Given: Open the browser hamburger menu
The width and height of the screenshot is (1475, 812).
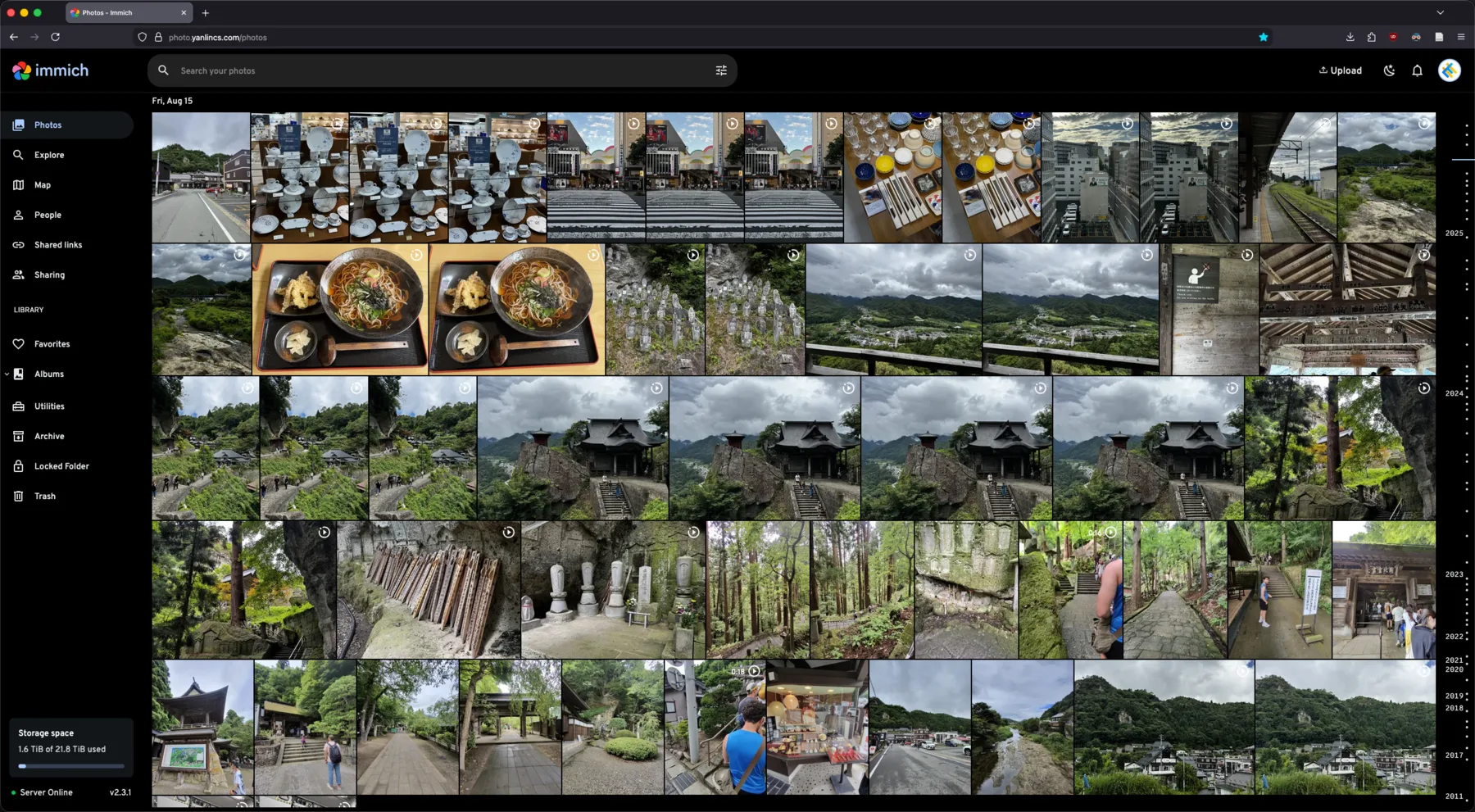Looking at the screenshot, I should (1460, 37).
